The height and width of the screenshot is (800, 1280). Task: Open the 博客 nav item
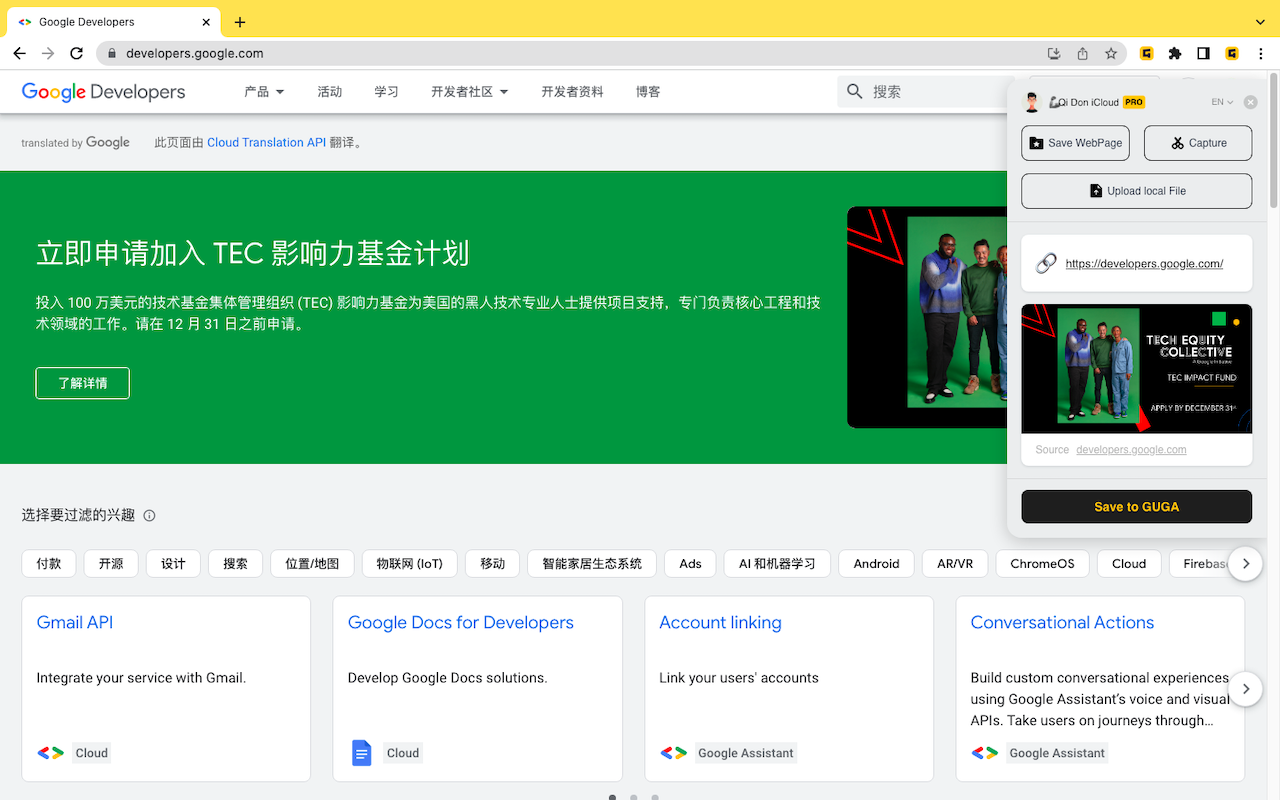click(x=648, y=91)
